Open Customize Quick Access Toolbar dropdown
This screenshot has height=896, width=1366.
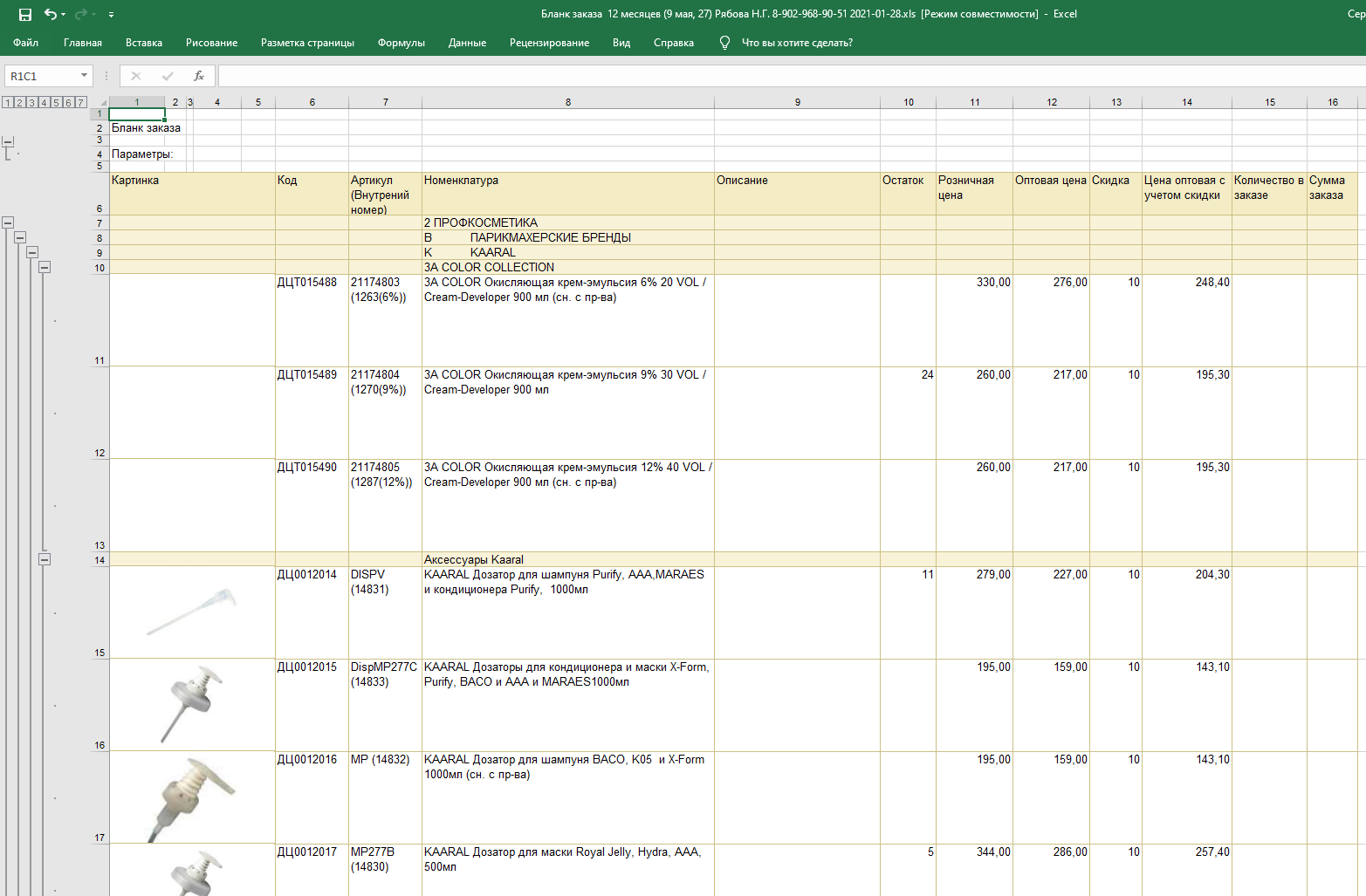tap(111, 15)
